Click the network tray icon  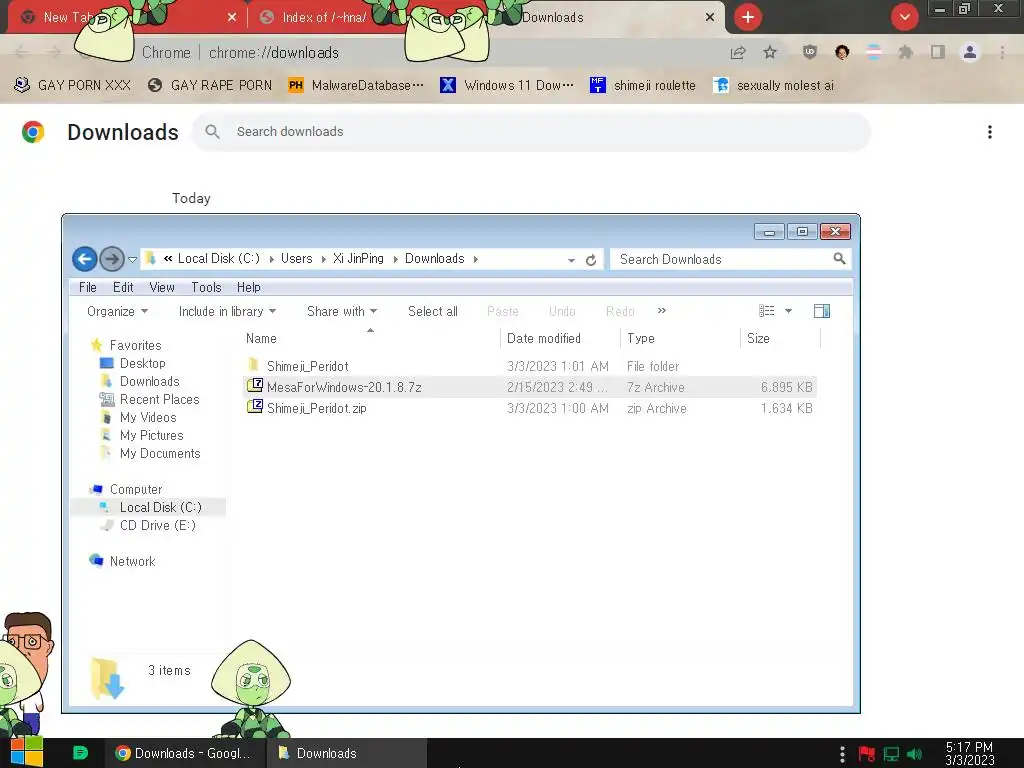891,754
